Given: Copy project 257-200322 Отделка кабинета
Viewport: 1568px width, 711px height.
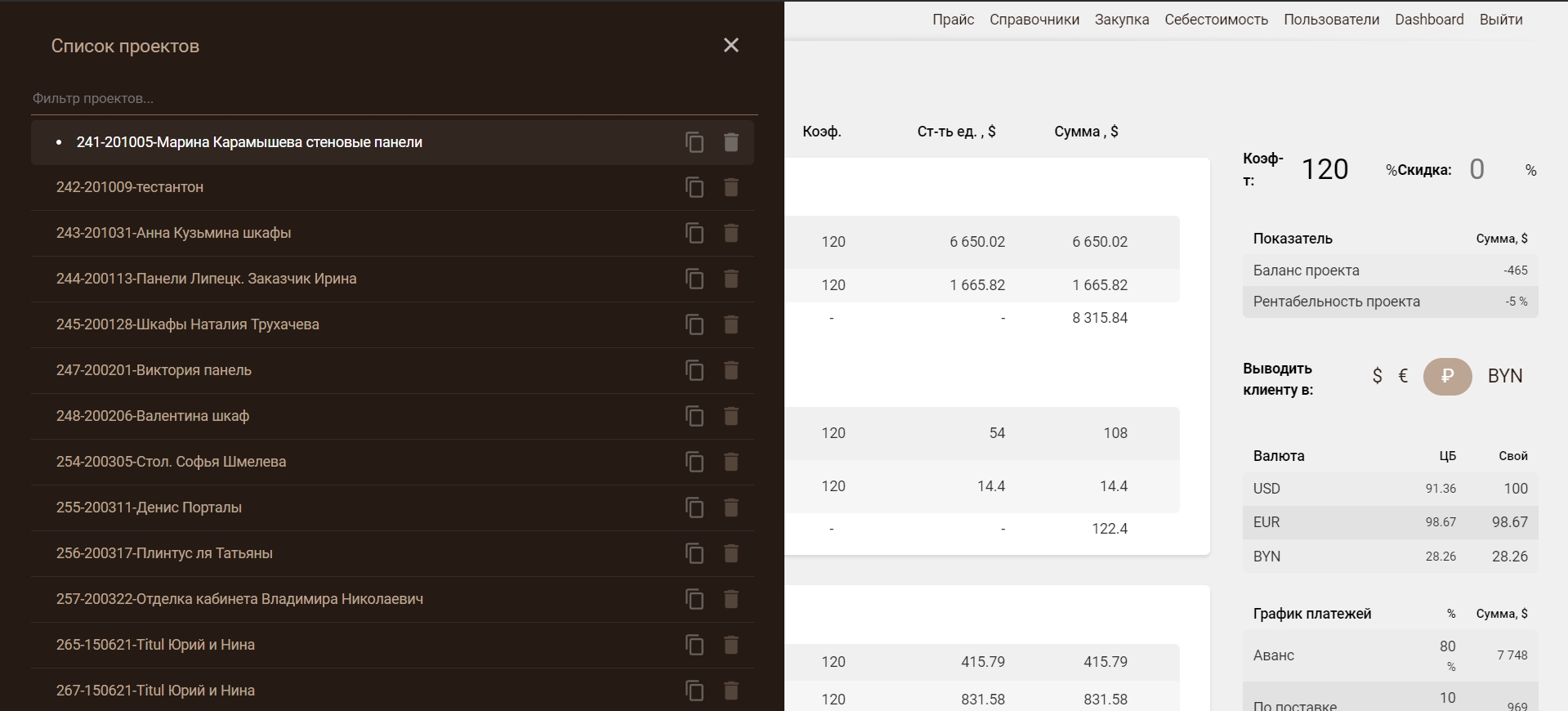Looking at the screenshot, I should click(695, 600).
